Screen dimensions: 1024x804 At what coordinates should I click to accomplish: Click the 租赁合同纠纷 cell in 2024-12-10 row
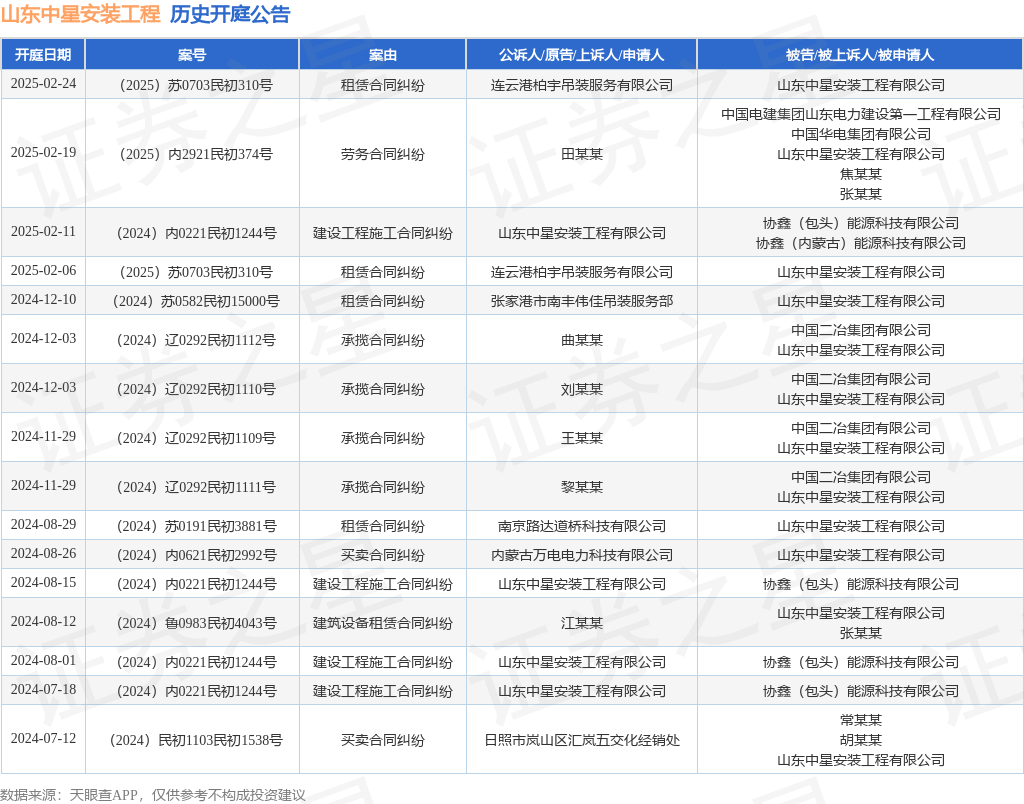tap(383, 301)
